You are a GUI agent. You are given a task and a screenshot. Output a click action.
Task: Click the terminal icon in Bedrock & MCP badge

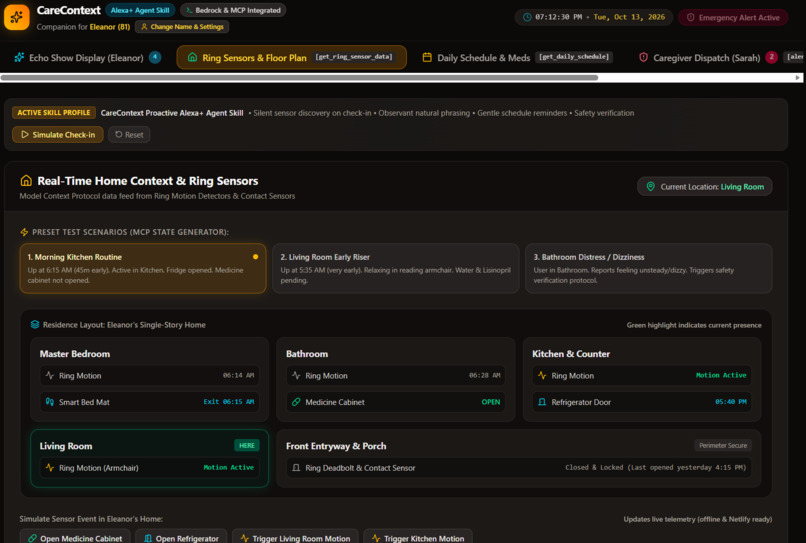(189, 10)
